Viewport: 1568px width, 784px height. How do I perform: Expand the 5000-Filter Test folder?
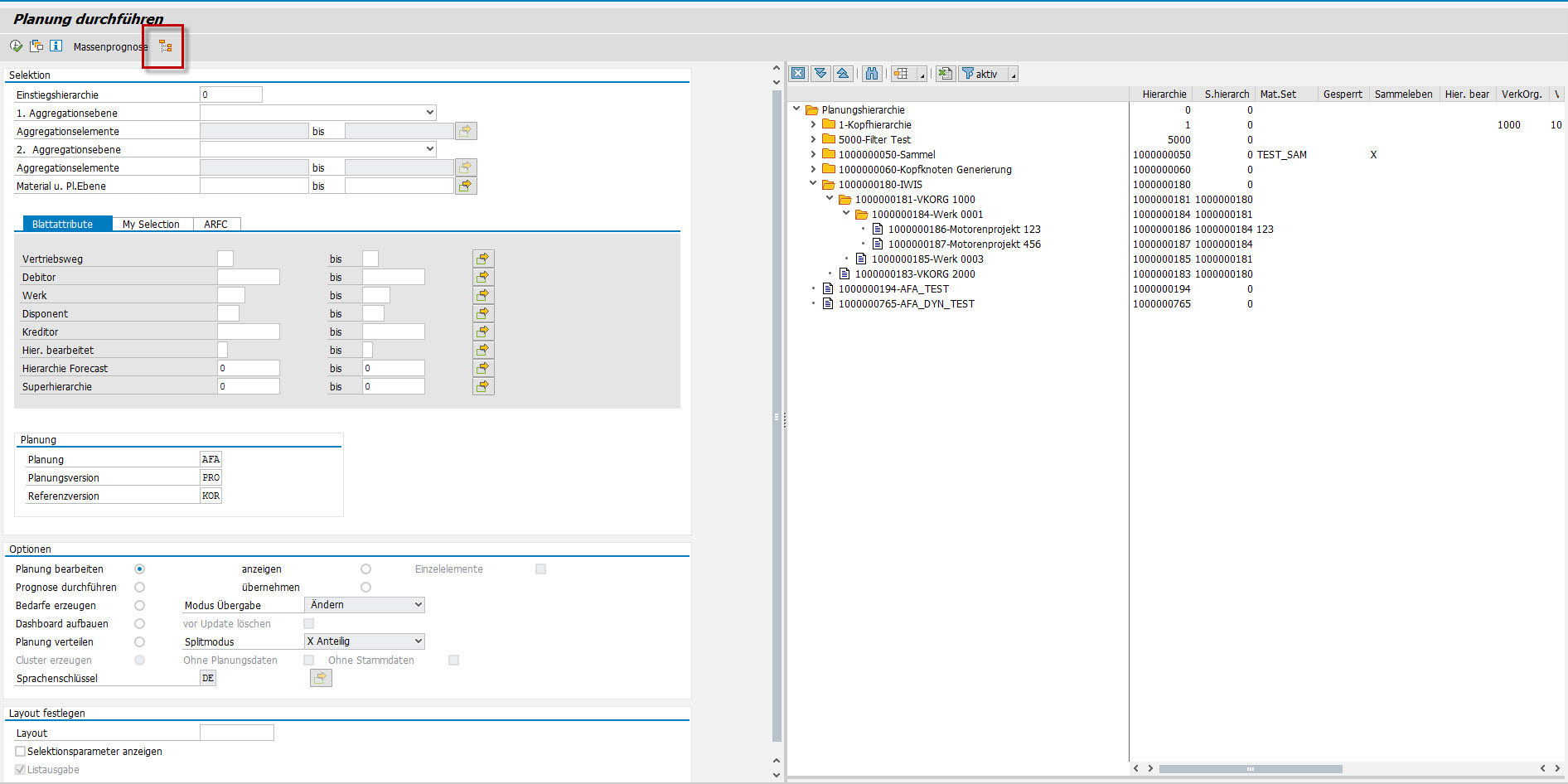tap(813, 140)
